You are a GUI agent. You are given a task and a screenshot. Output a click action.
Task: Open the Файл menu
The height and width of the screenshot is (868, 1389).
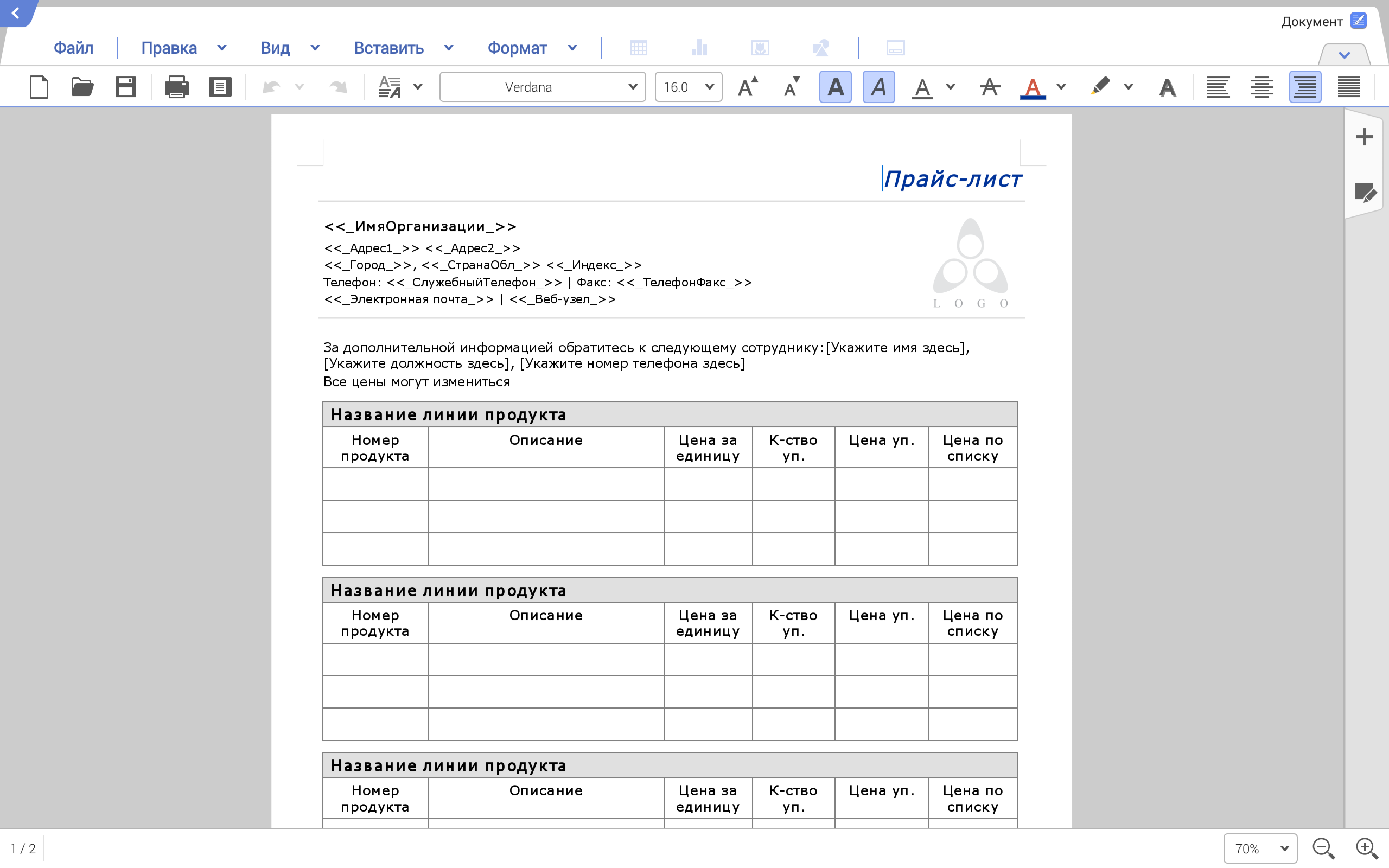click(73, 48)
